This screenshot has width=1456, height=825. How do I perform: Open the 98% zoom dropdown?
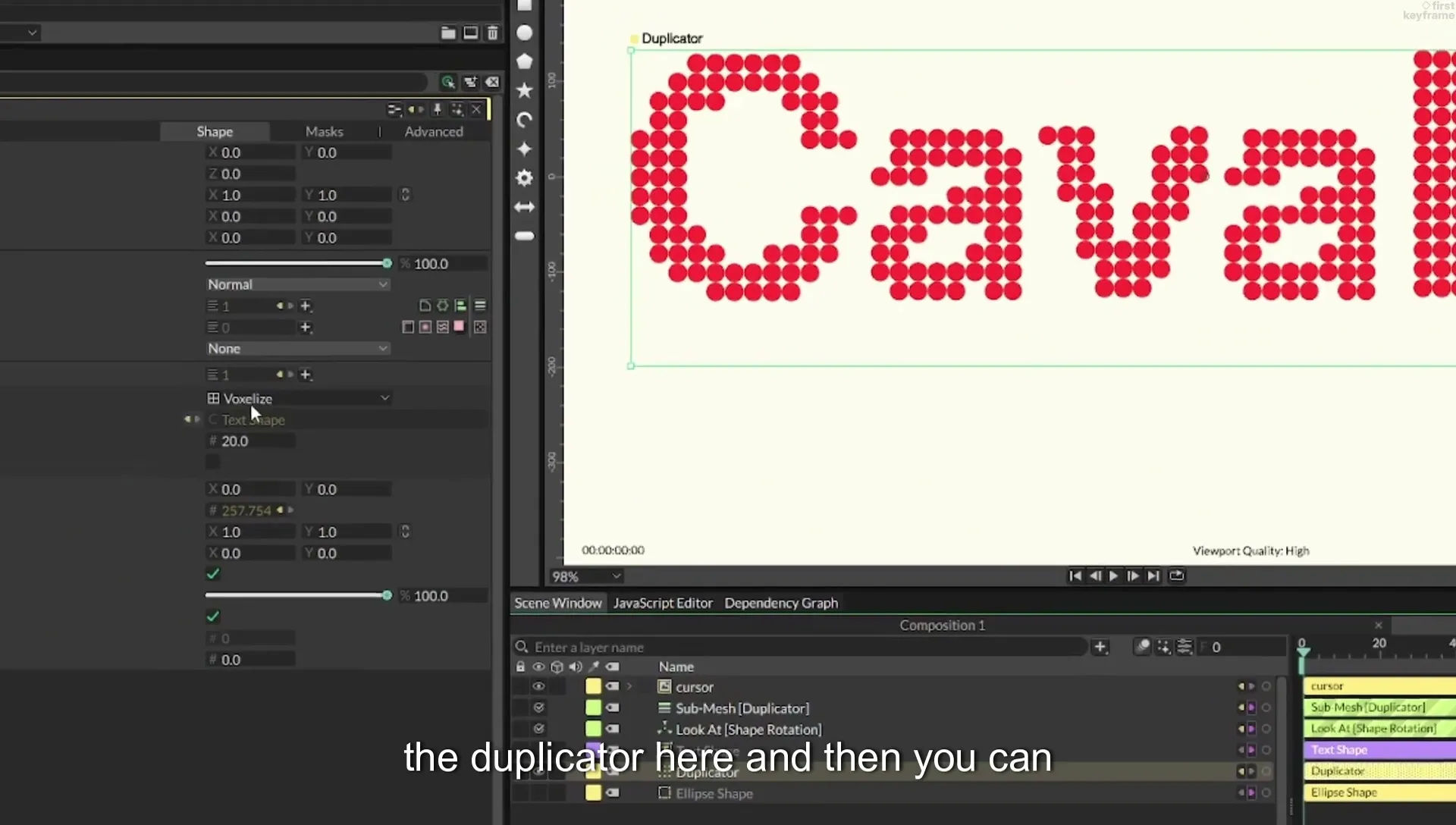click(x=586, y=576)
